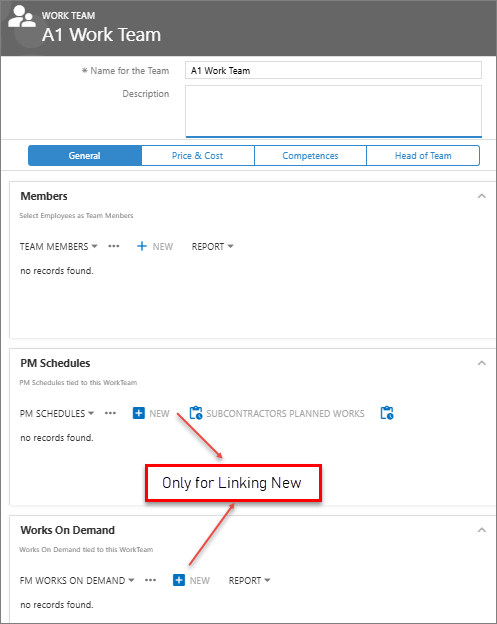Click blue plus icon beside PM Schedules NEW
Viewport: 497px width, 624px height.
click(x=138, y=413)
